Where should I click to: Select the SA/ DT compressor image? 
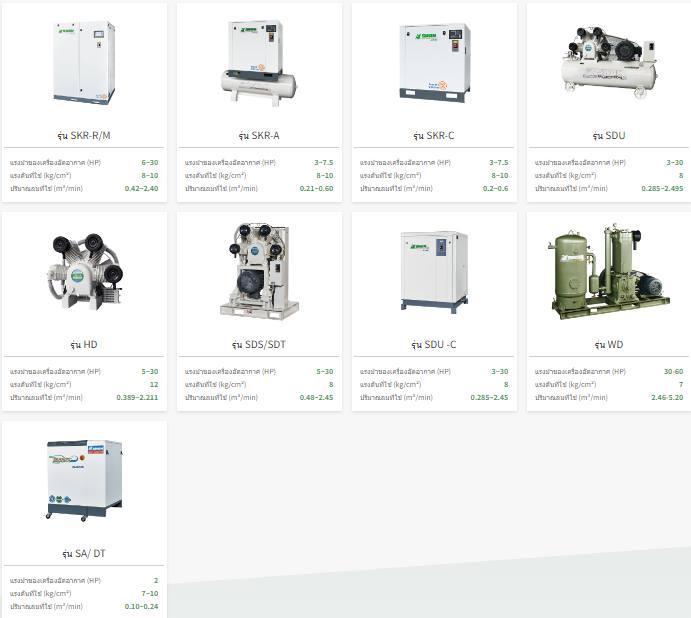84,480
